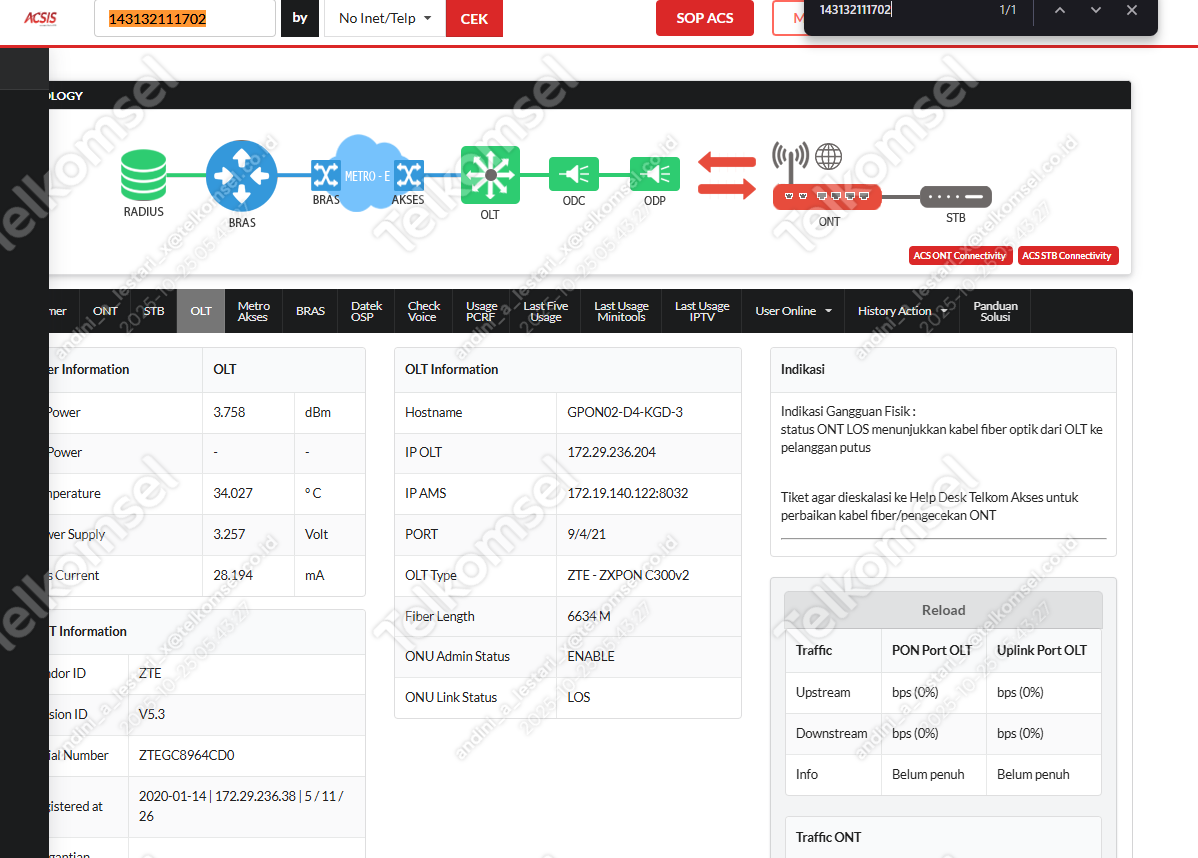Click the red CEK button
This screenshot has height=858, width=1198.
(474, 18)
